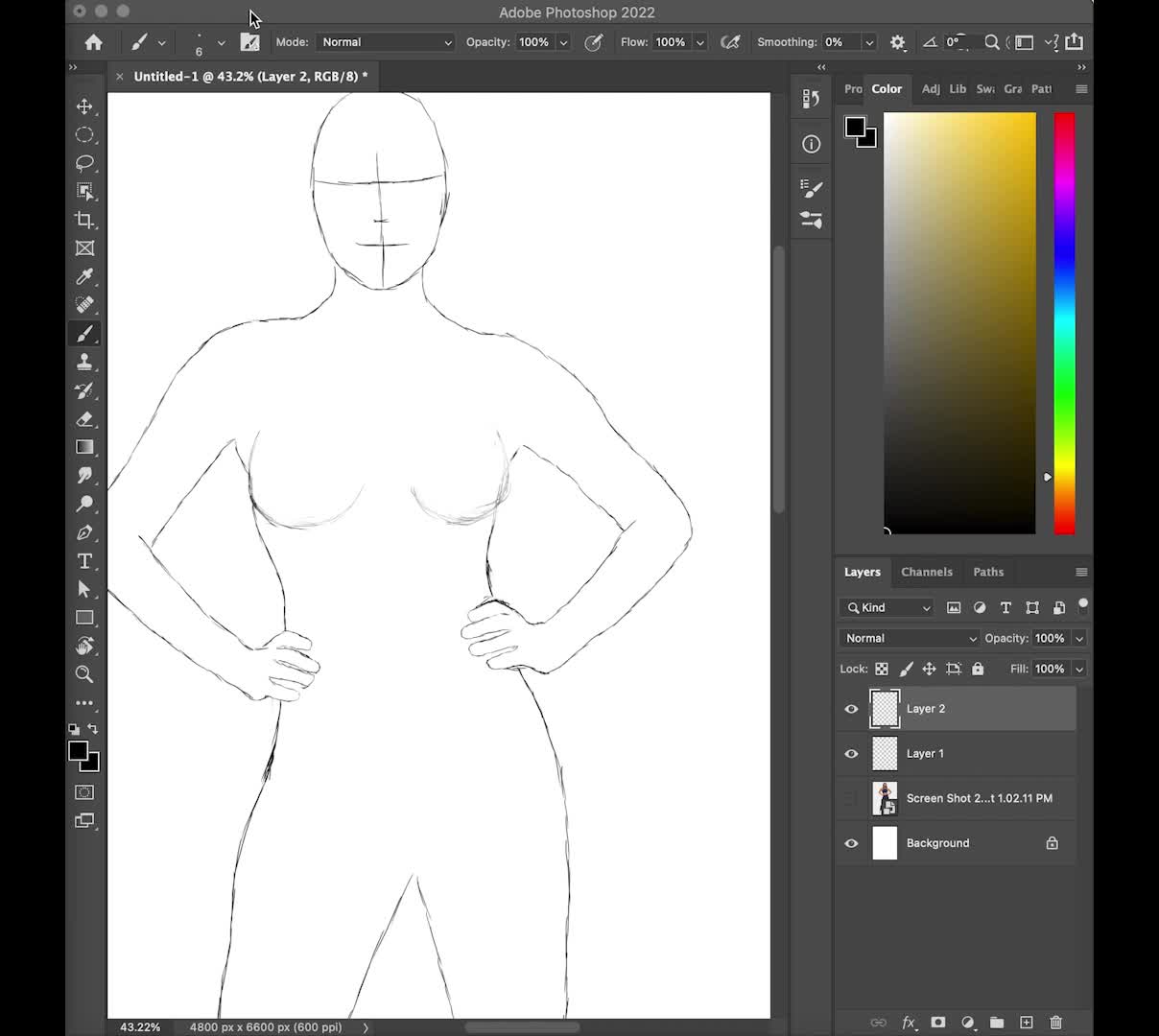The image size is (1159, 1036).
Task: Hide Layer 2 with eye icon
Action: coord(851,709)
